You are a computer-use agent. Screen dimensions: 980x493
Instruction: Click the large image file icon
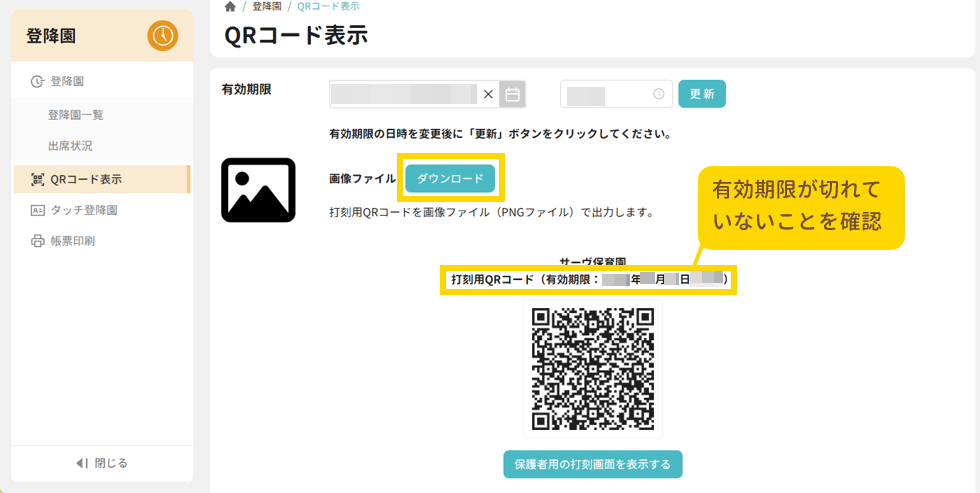tap(258, 190)
